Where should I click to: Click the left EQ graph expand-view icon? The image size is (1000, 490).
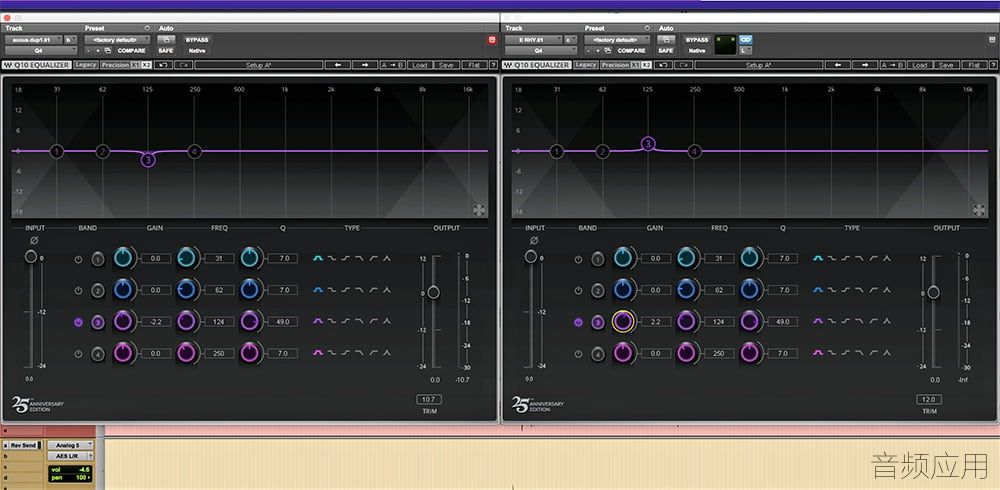(480, 209)
